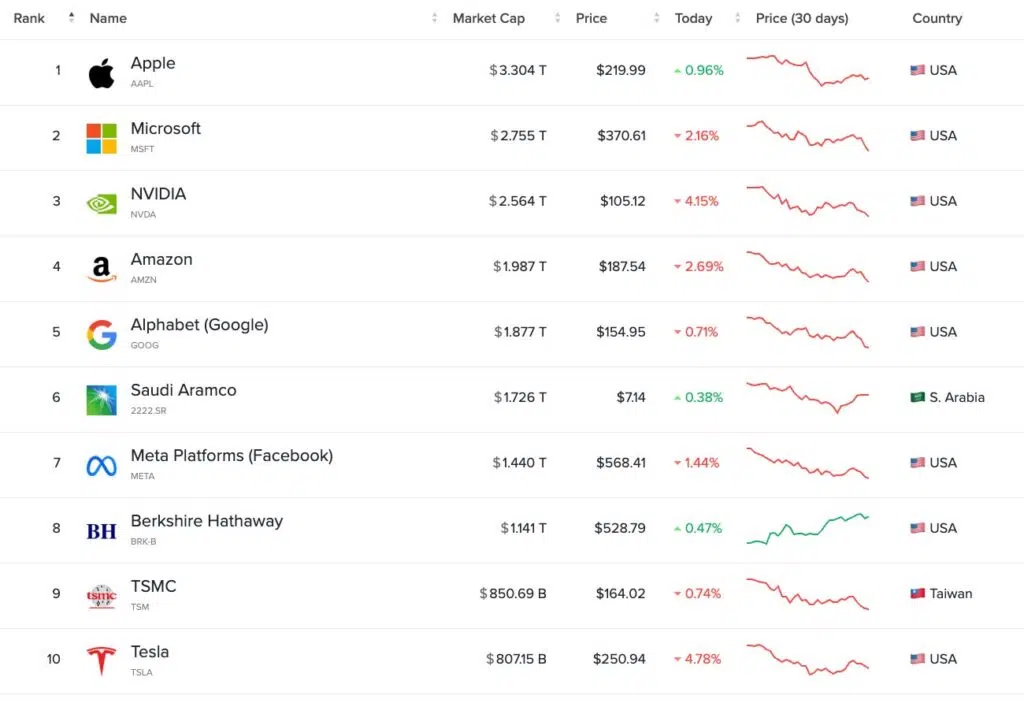Click the Microsoft four-square logo

(x=101, y=138)
